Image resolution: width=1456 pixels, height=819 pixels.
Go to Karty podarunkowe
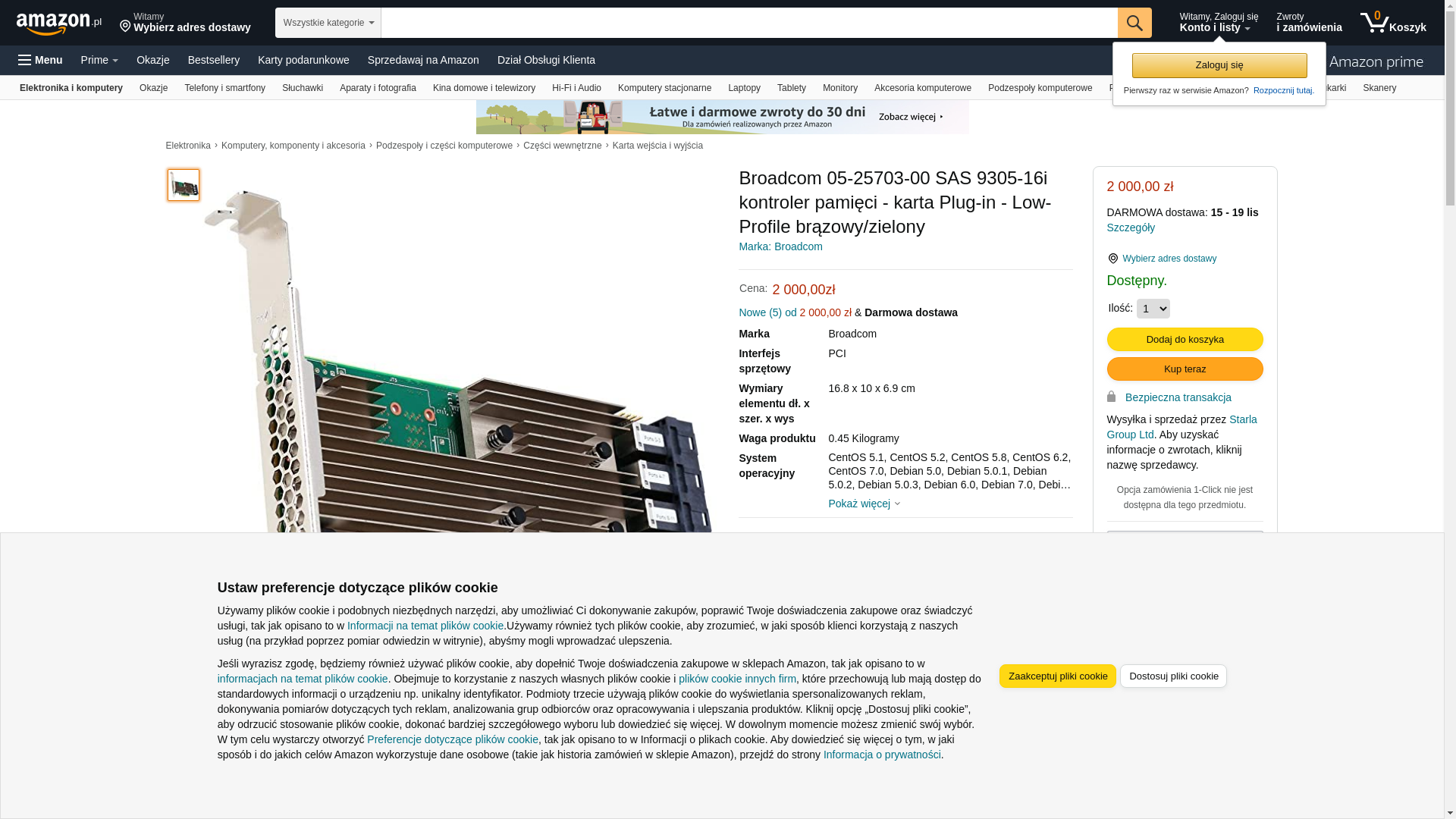[x=303, y=60]
